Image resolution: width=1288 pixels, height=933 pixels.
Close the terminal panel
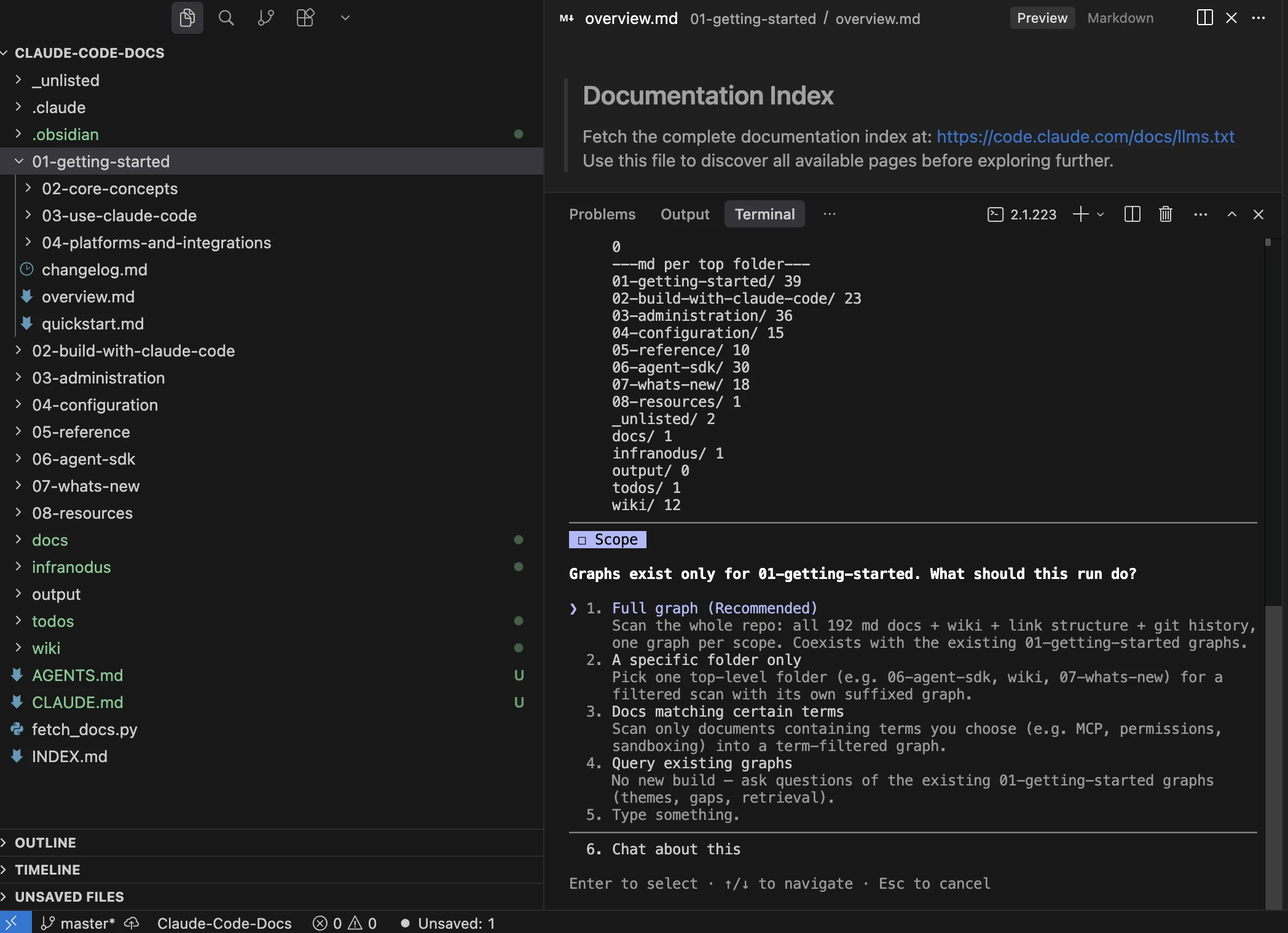coord(1259,214)
